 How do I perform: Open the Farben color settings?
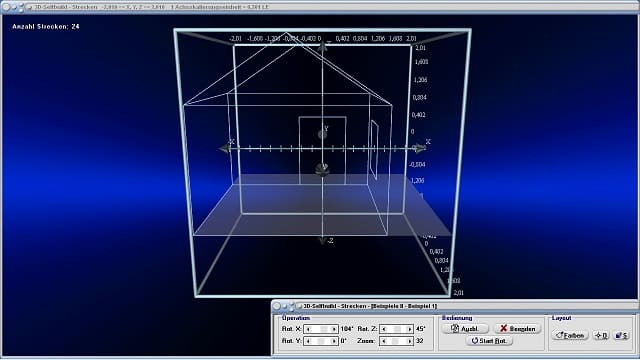coord(570,336)
